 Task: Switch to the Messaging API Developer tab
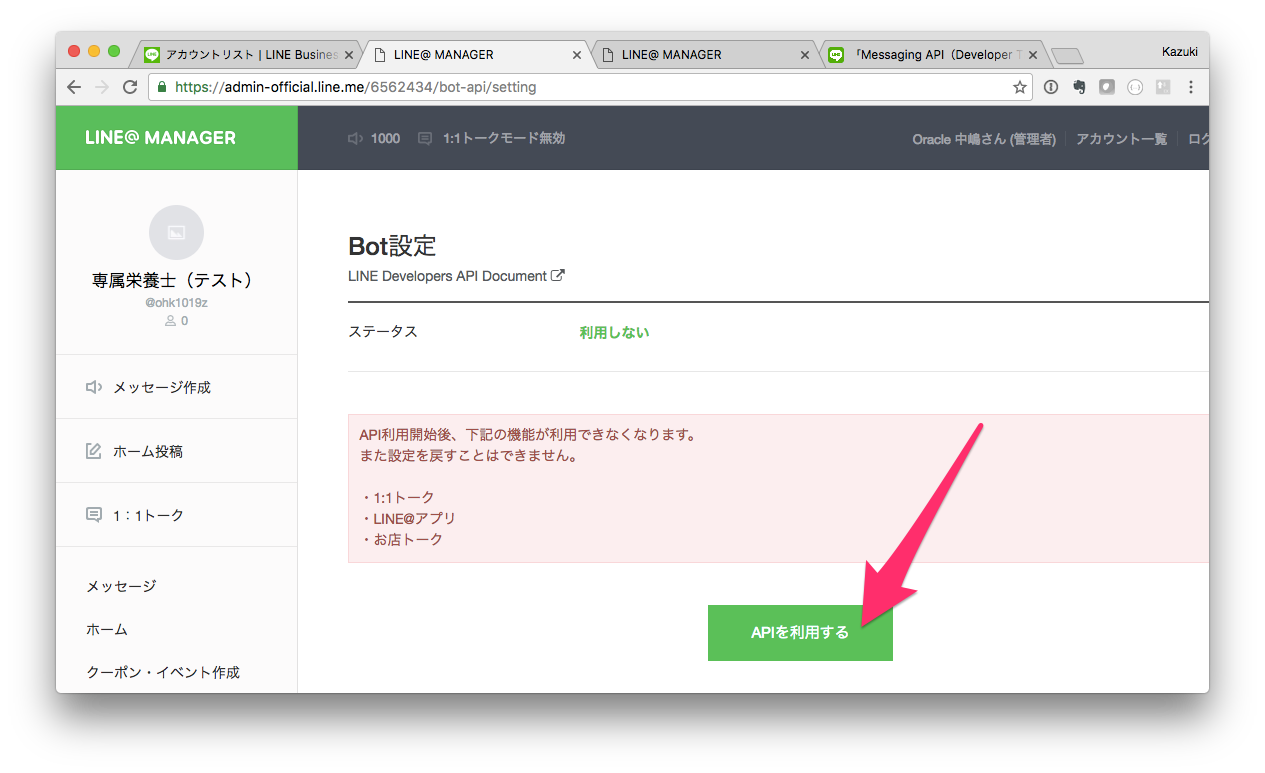tap(934, 54)
